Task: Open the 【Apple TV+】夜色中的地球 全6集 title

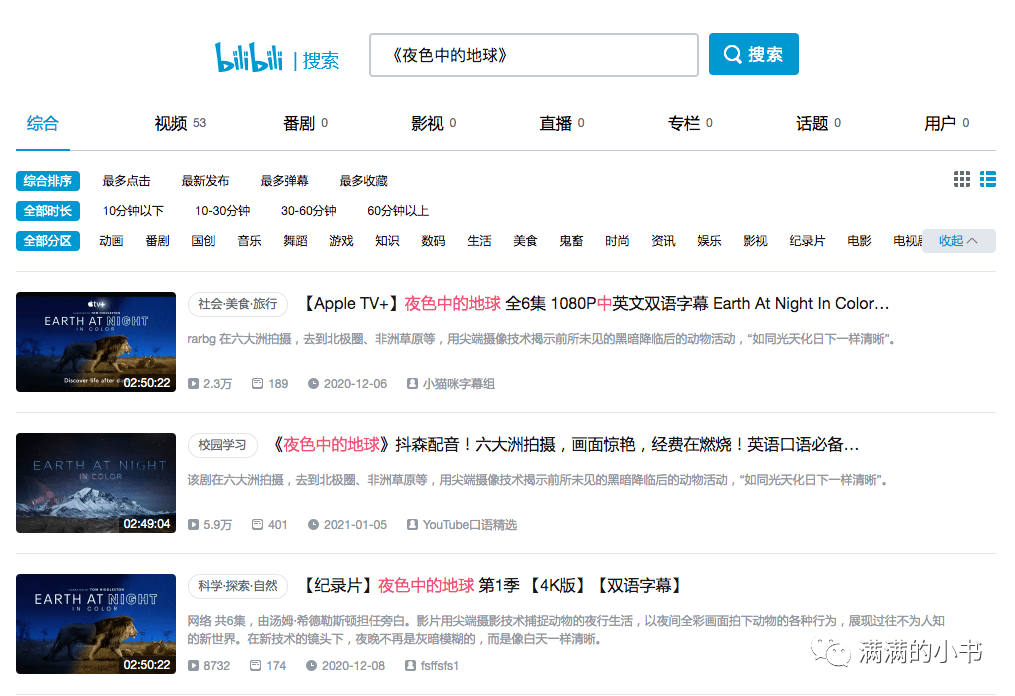Action: click(x=596, y=304)
